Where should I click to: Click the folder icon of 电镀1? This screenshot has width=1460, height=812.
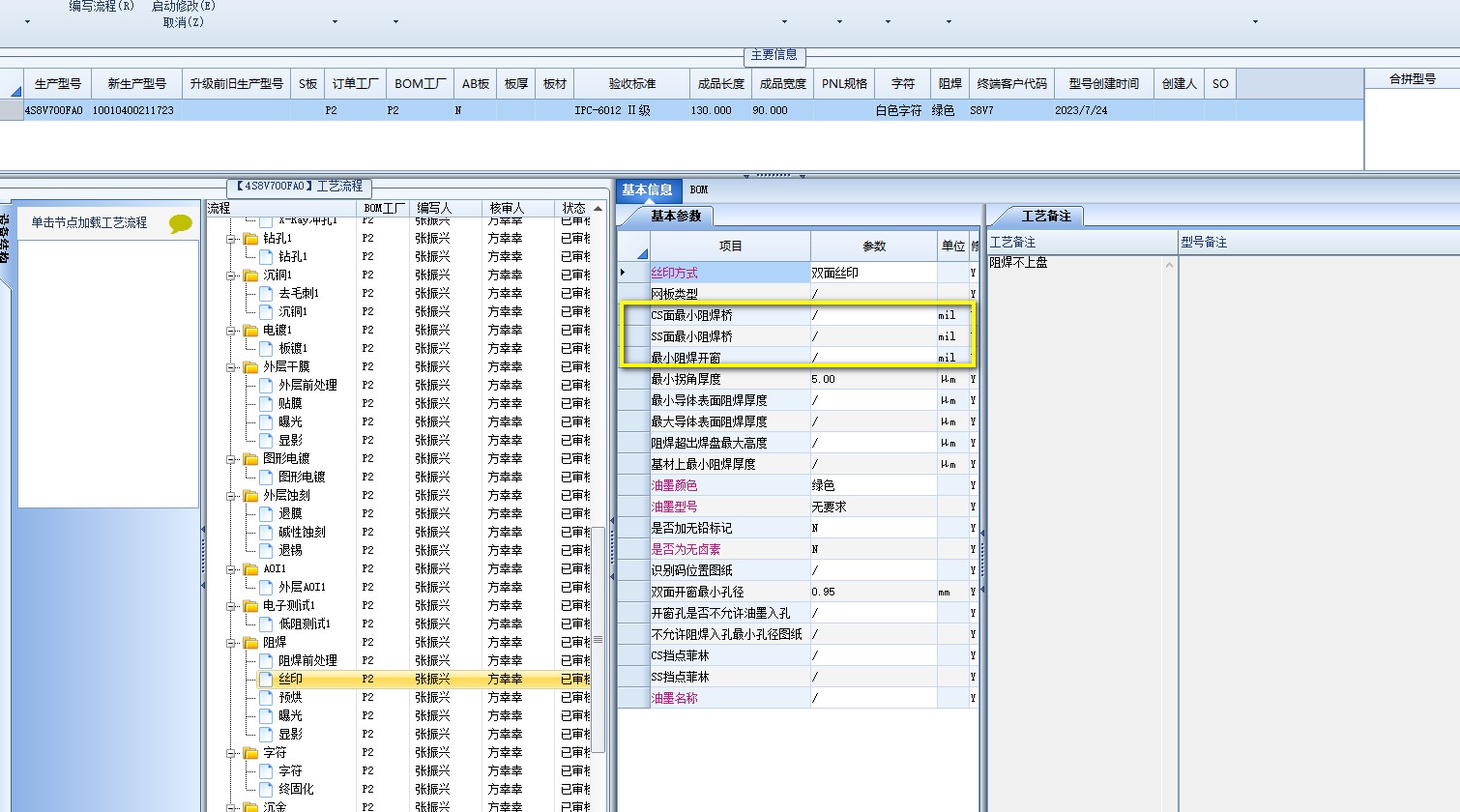[x=250, y=330]
